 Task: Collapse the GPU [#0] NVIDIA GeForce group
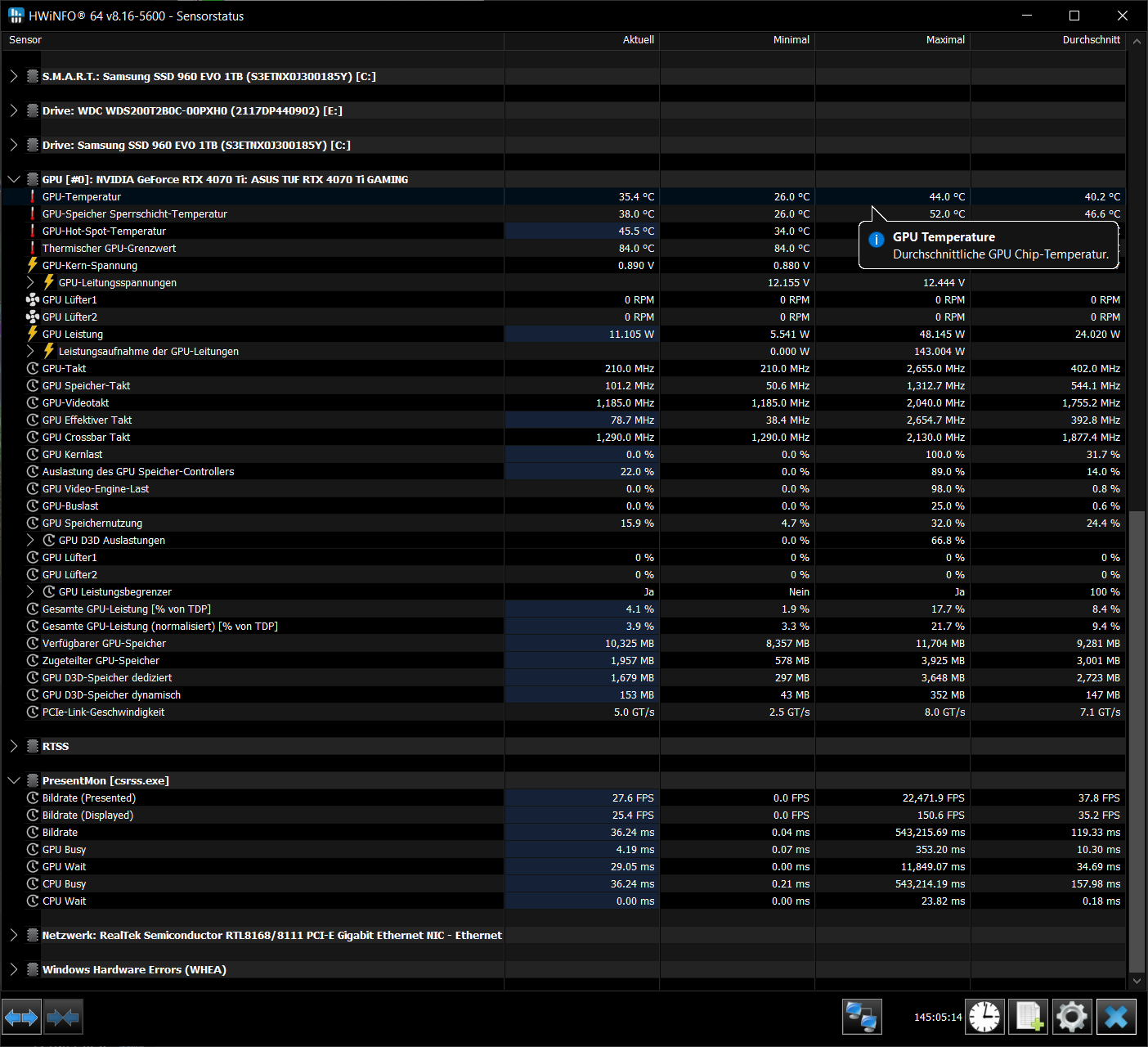(14, 180)
